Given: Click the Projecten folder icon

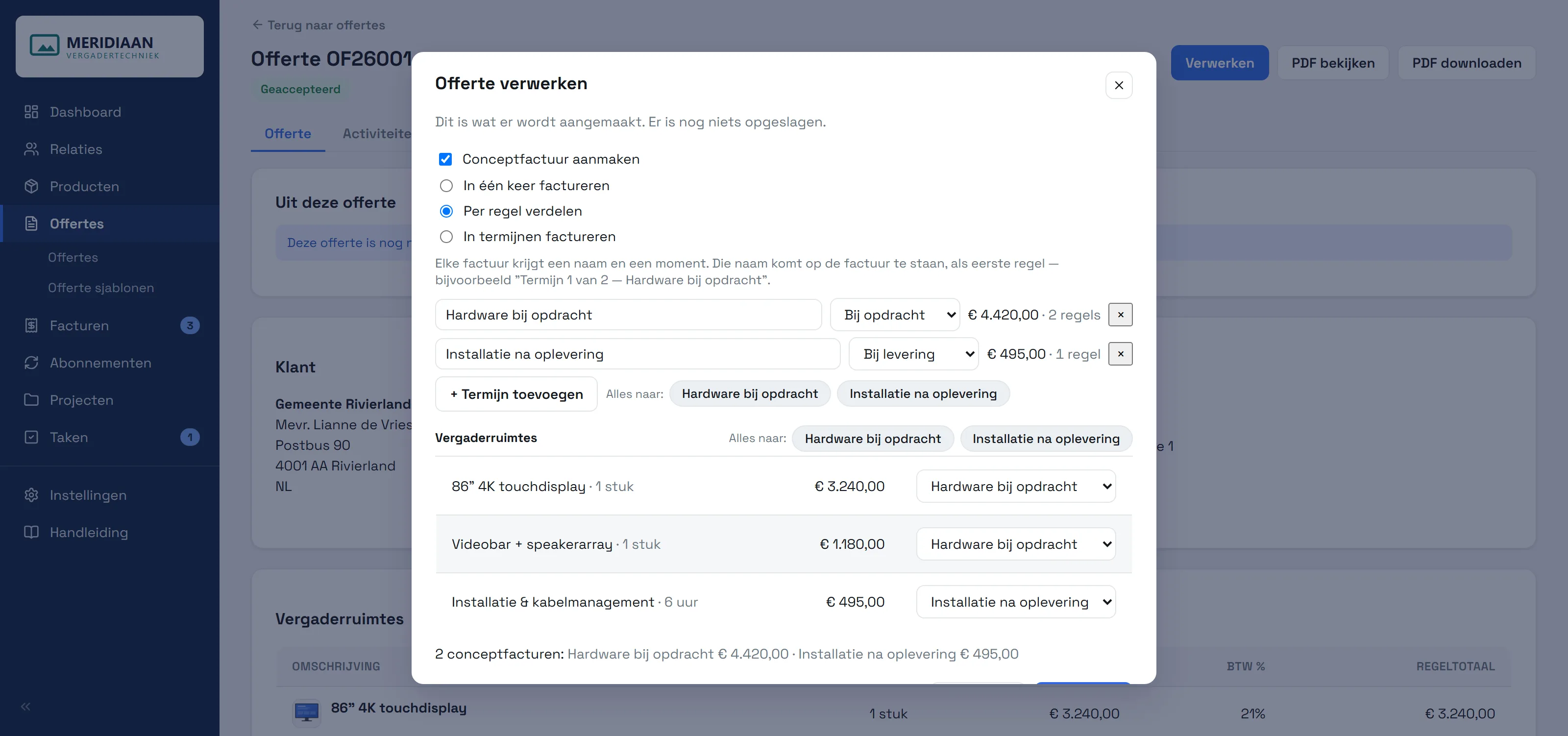Looking at the screenshot, I should 31,400.
